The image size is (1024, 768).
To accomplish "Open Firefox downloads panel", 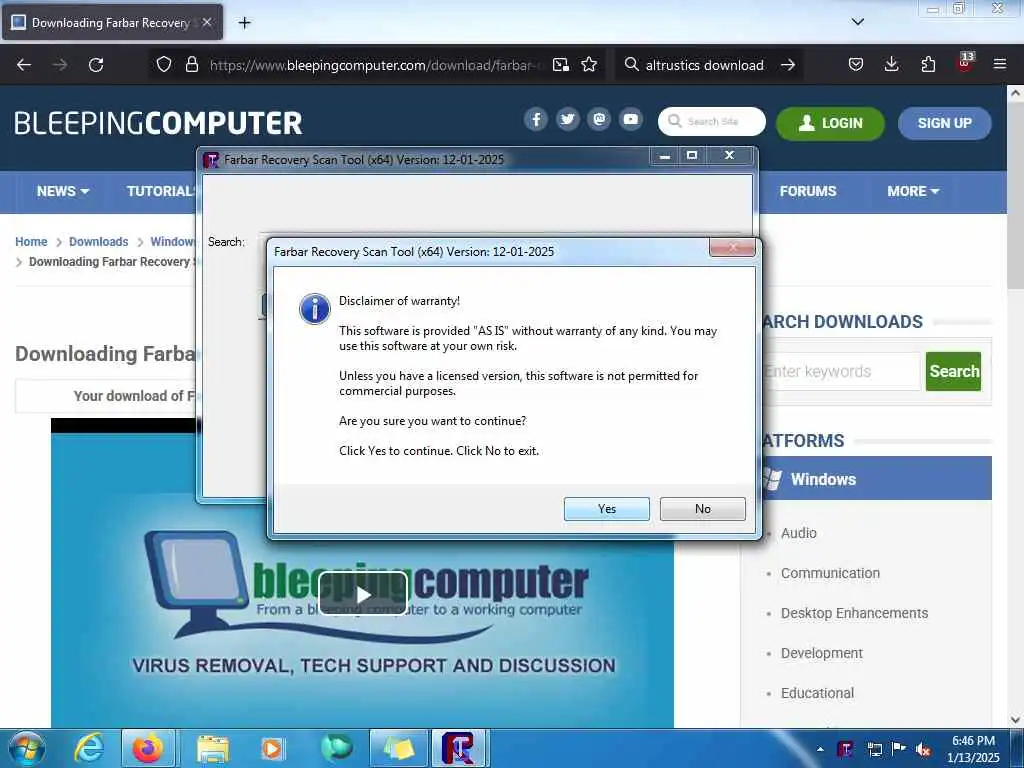I will pos(891,65).
